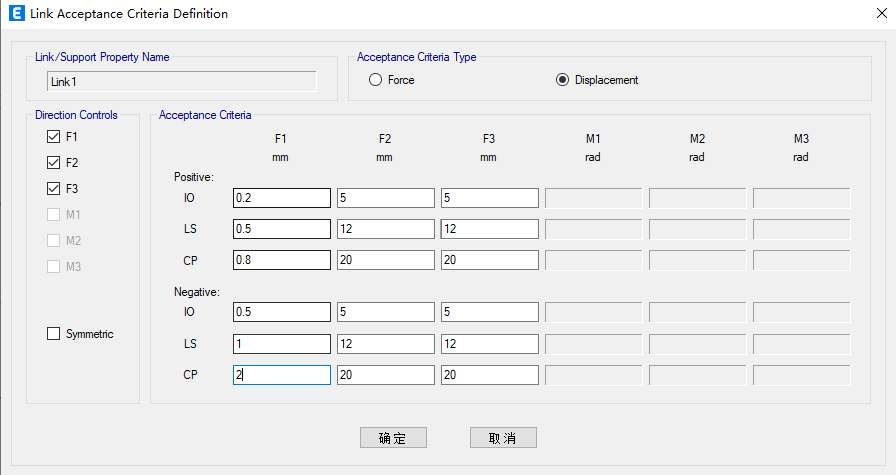Close the Link Acceptance Criteria Definition dialog
Screen dimensions: 896x475
point(882,13)
